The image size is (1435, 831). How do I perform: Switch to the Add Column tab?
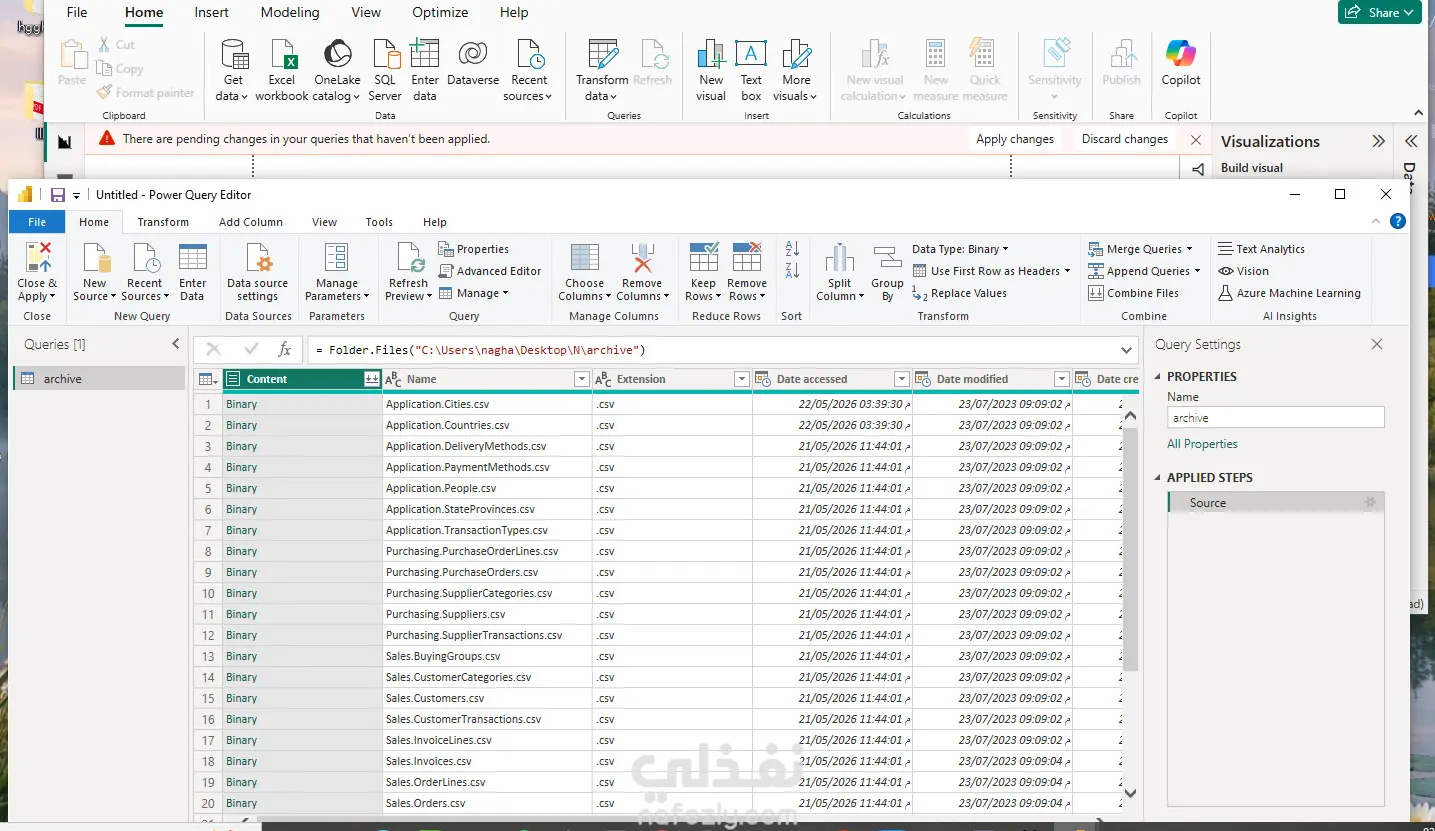click(x=251, y=222)
